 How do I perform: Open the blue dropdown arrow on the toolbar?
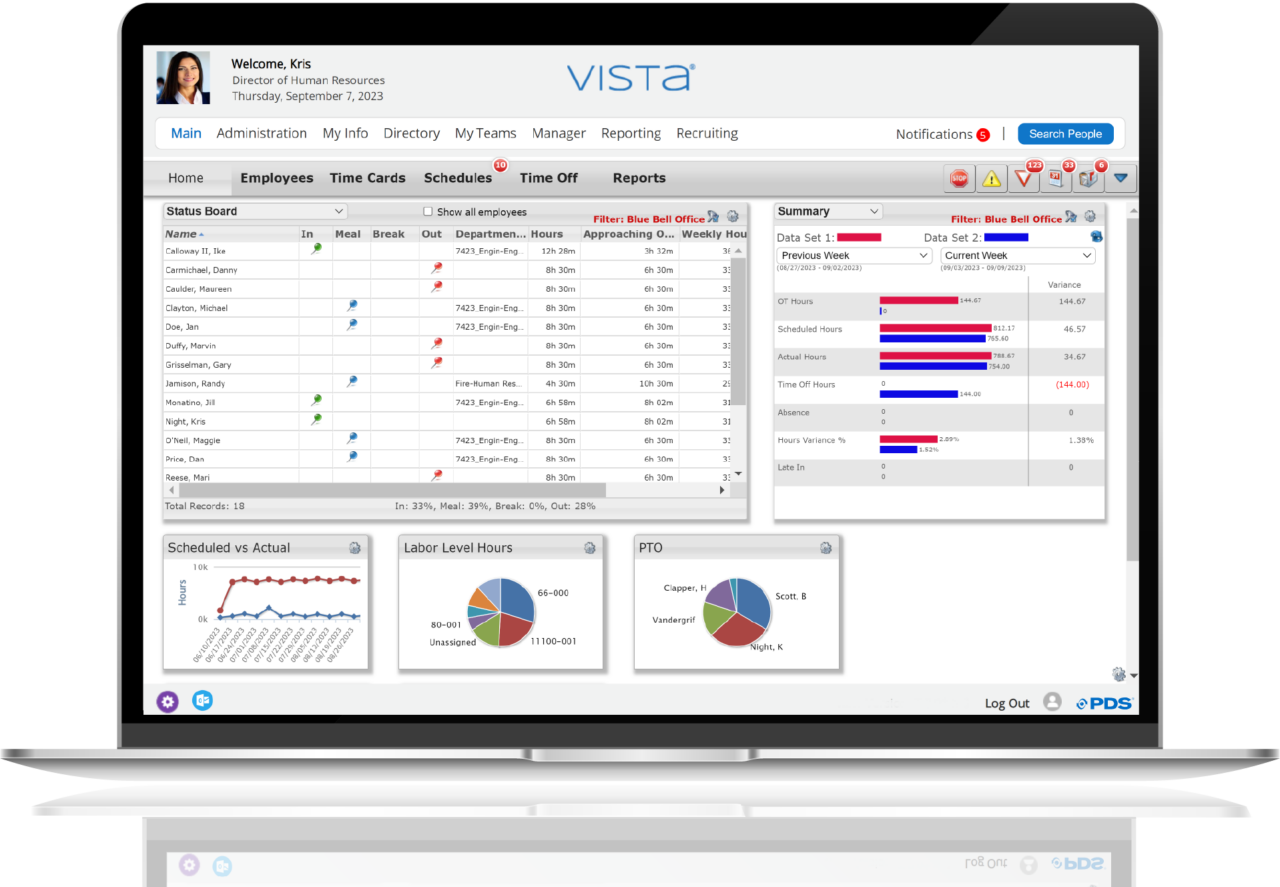[1120, 178]
